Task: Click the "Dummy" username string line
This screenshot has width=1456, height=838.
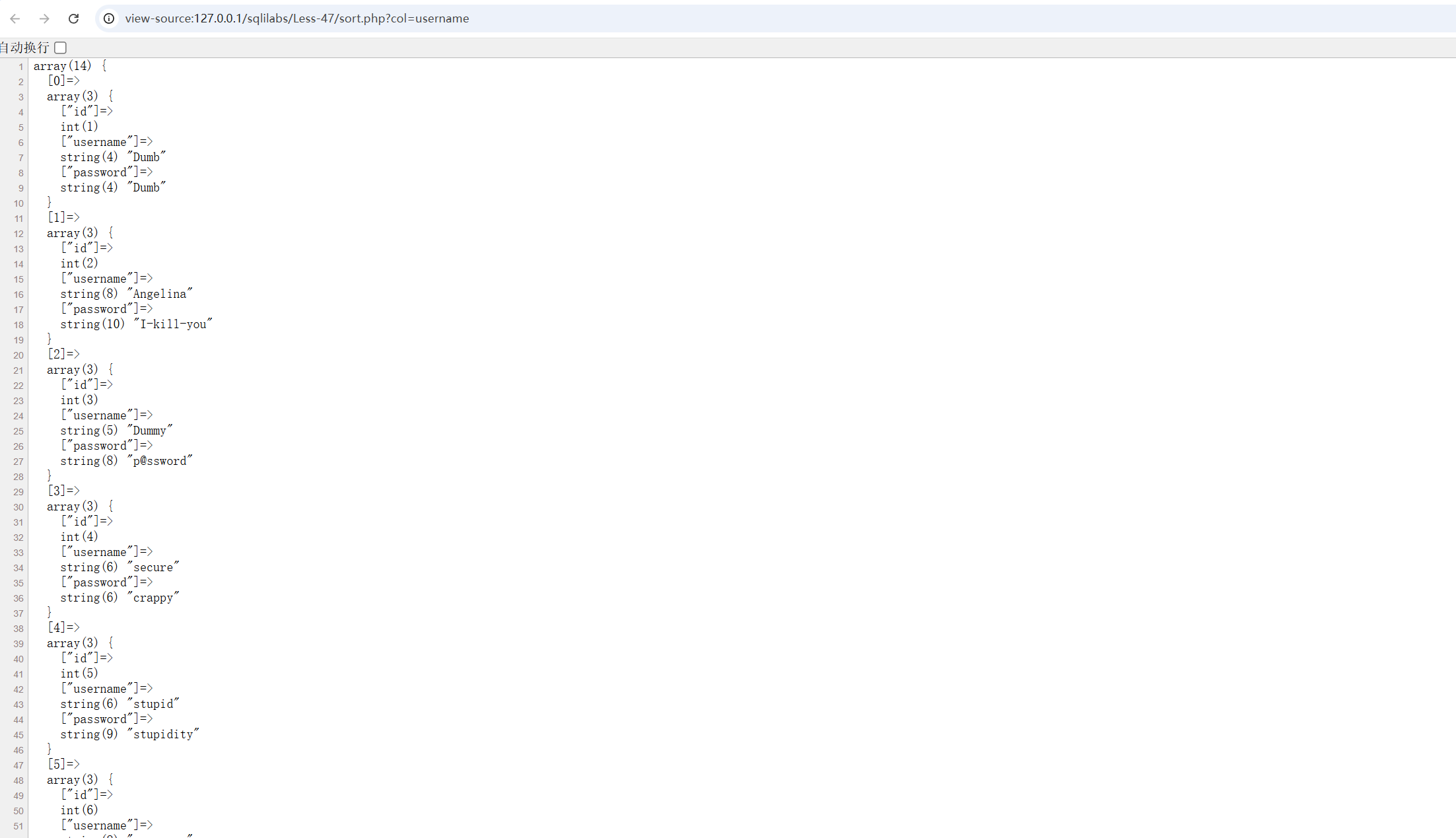Action: [x=116, y=431]
